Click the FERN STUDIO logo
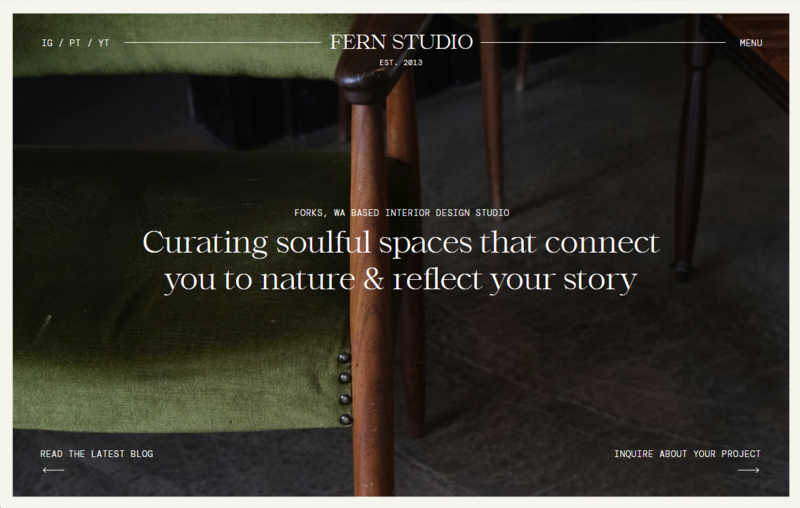Viewport: 800px width, 508px height. 401,42
